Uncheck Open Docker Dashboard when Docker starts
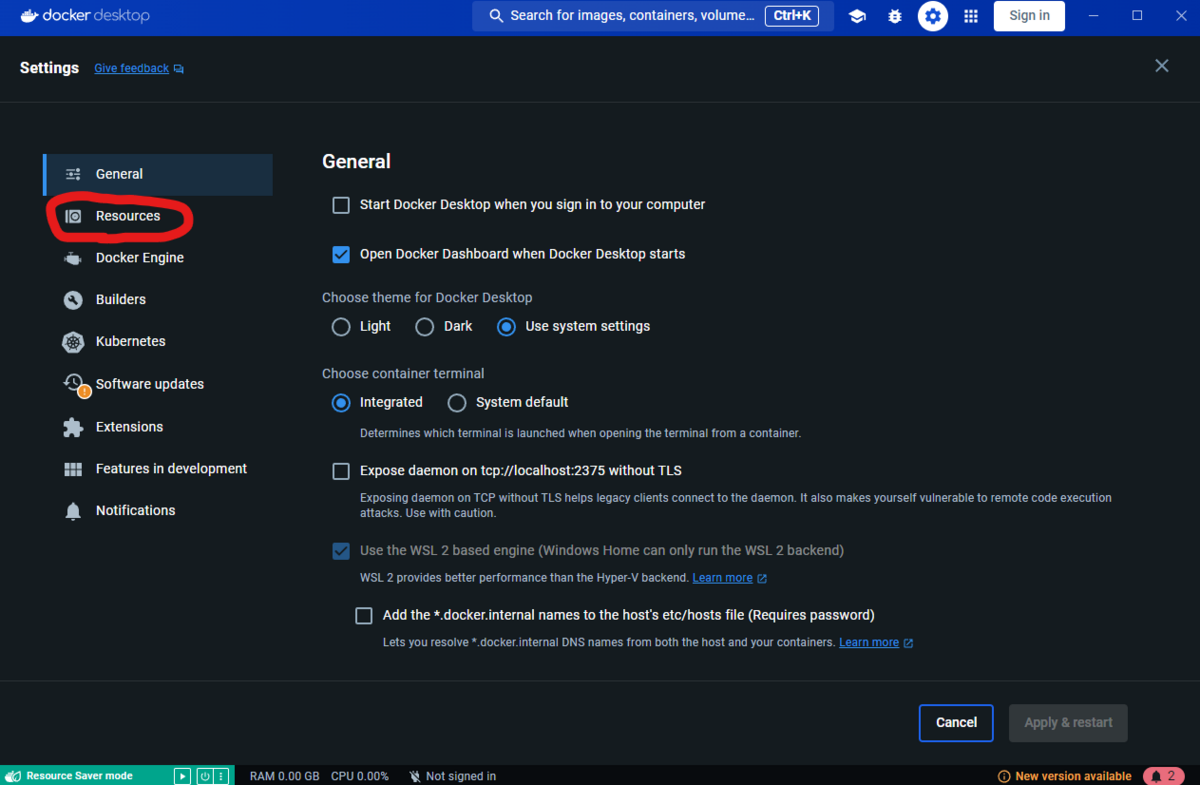 341,255
